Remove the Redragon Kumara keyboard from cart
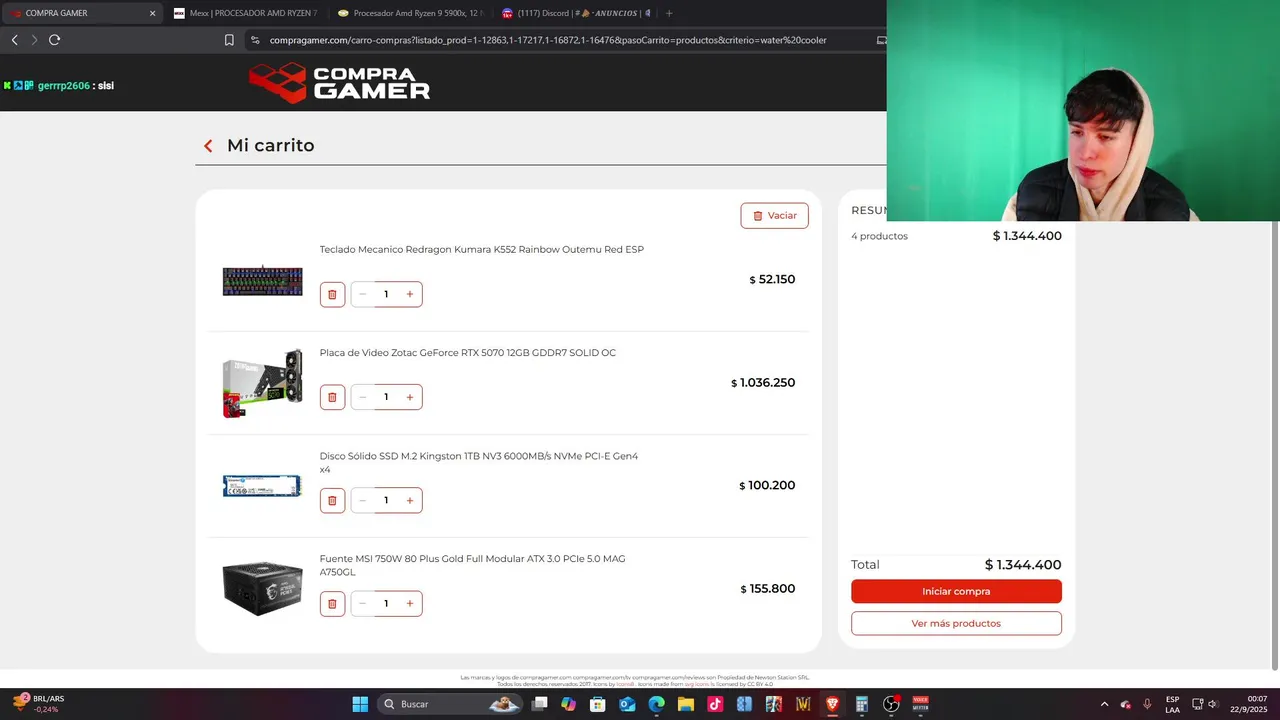 coord(332,294)
